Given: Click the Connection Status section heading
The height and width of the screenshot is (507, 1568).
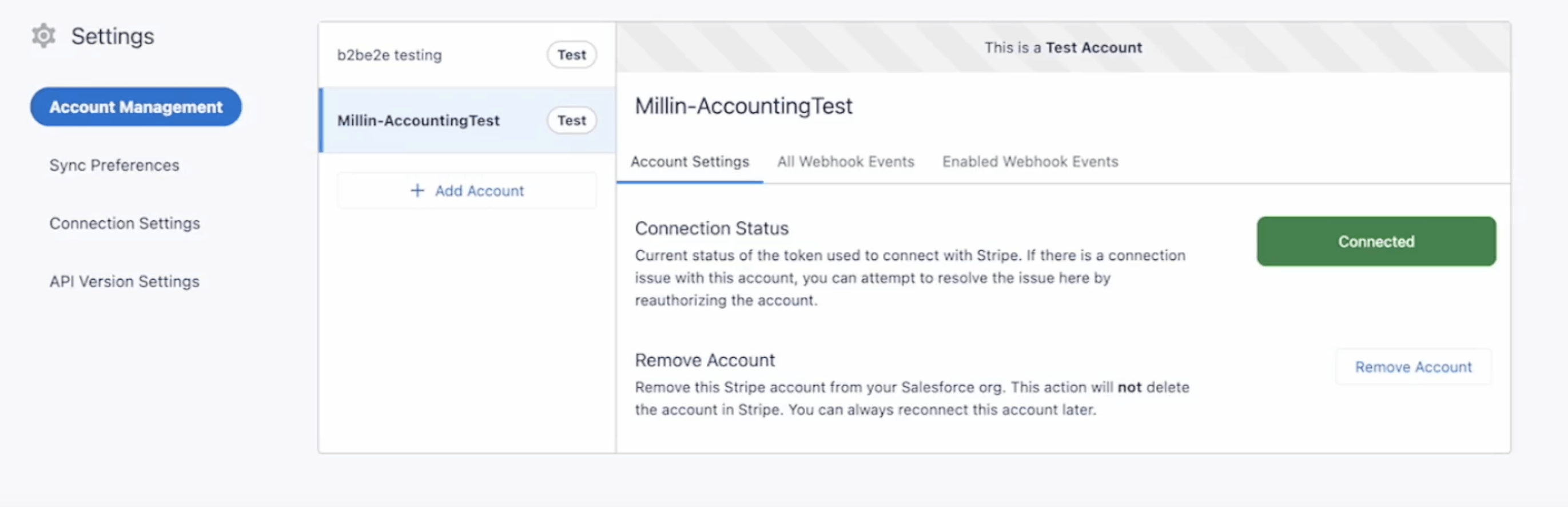Looking at the screenshot, I should pyautogui.click(x=711, y=228).
